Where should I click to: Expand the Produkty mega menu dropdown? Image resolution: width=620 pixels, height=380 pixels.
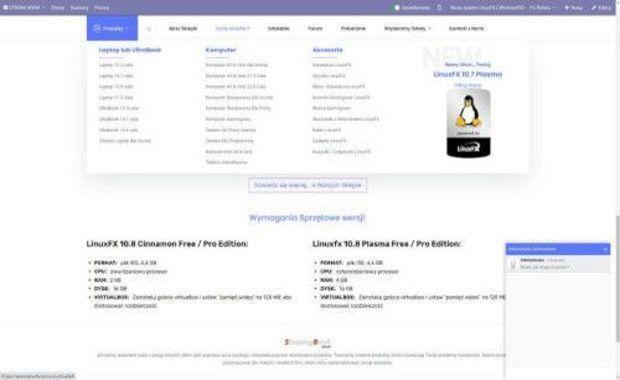pos(112,28)
